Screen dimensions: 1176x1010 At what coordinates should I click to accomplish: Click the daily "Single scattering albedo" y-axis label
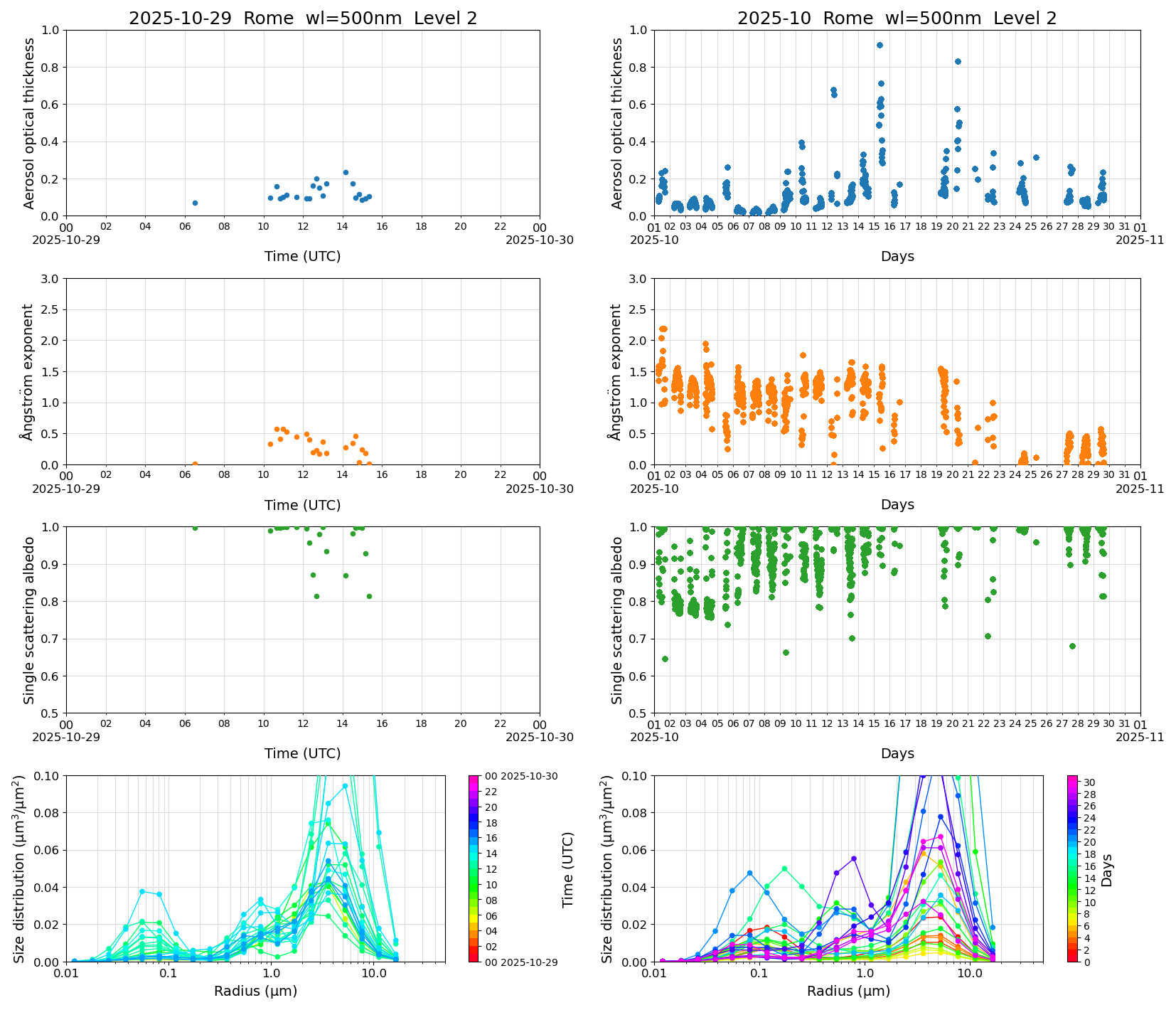pyautogui.click(x=29, y=620)
